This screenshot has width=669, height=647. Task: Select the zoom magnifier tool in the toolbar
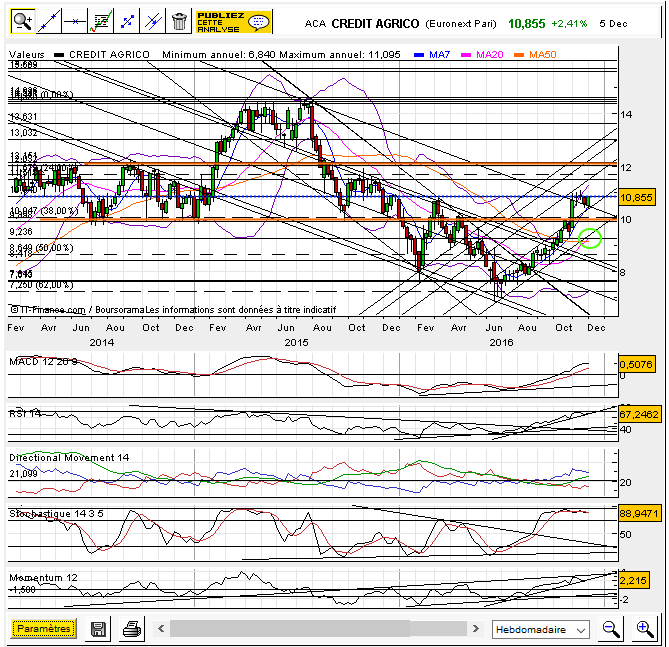21,20
